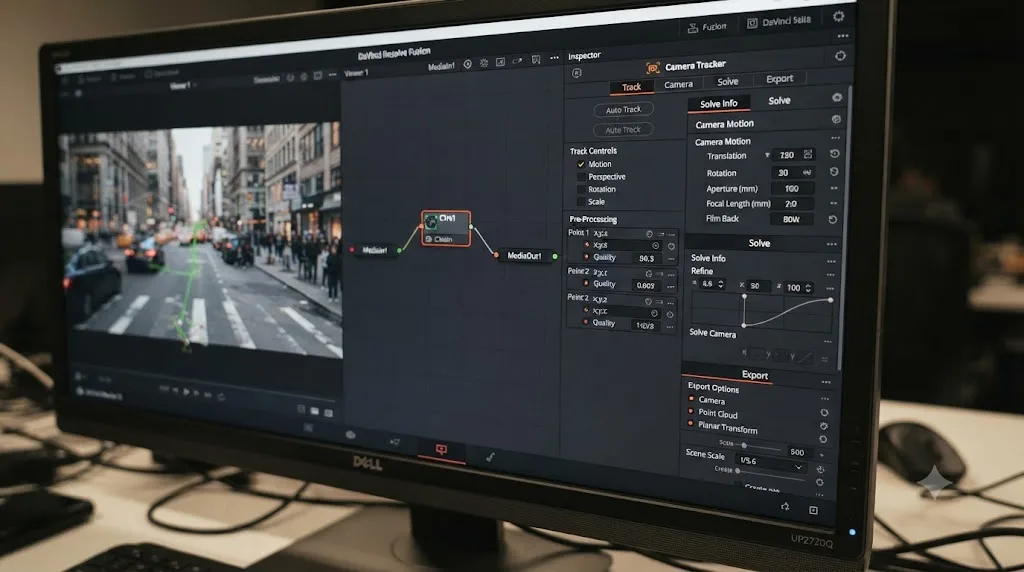Image resolution: width=1024 pixels, height=572 pixels.
Task: Uncheck the Motion checkbox under Track Controls
Action: 581,165
